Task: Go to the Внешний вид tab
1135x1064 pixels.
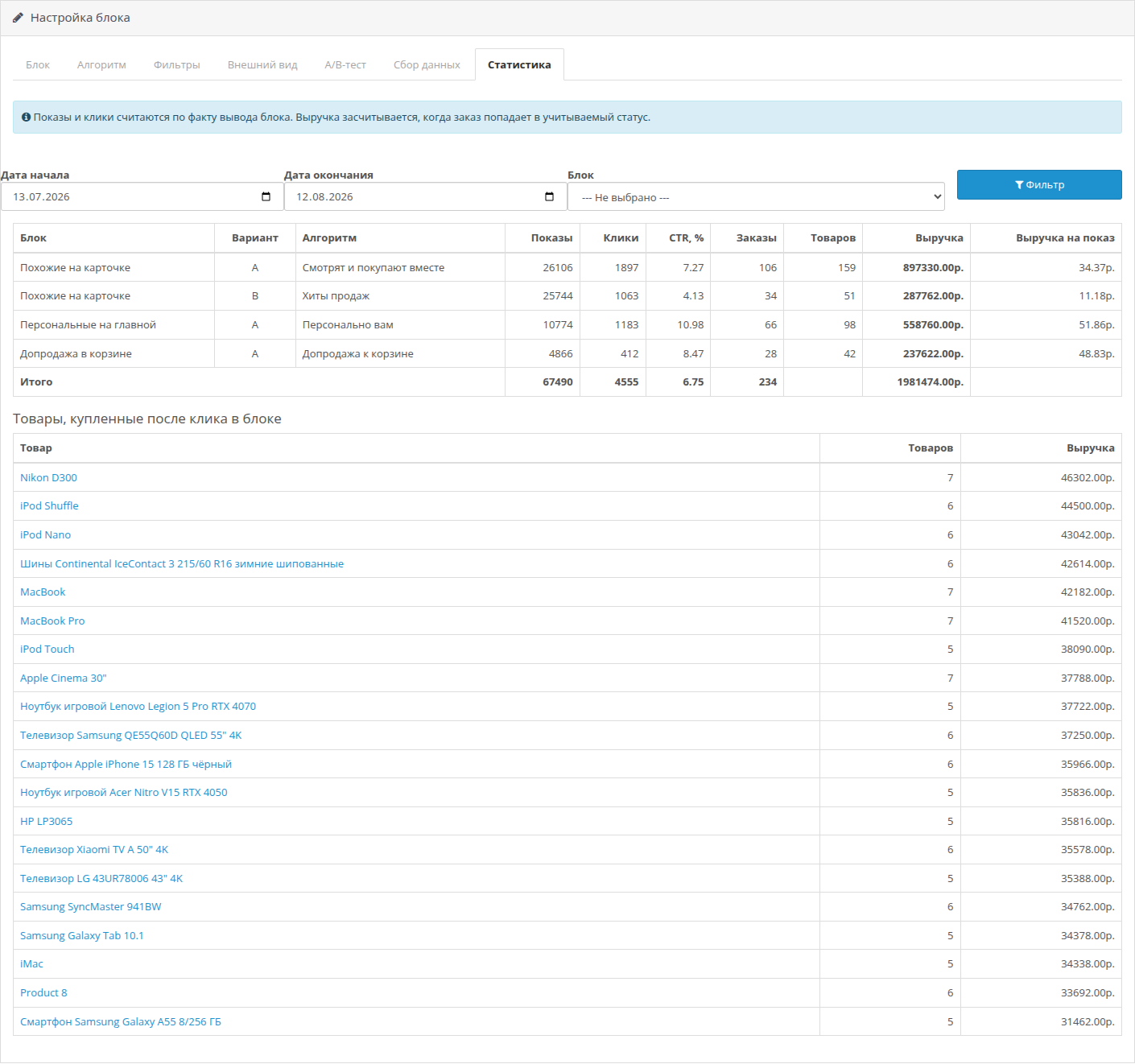Action: [262, 65]
